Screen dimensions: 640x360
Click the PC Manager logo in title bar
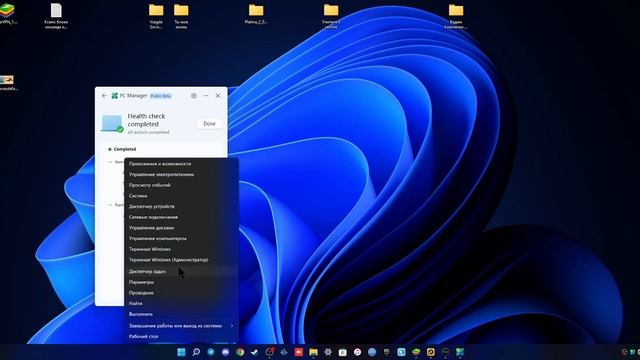click(x=115, y=96)
